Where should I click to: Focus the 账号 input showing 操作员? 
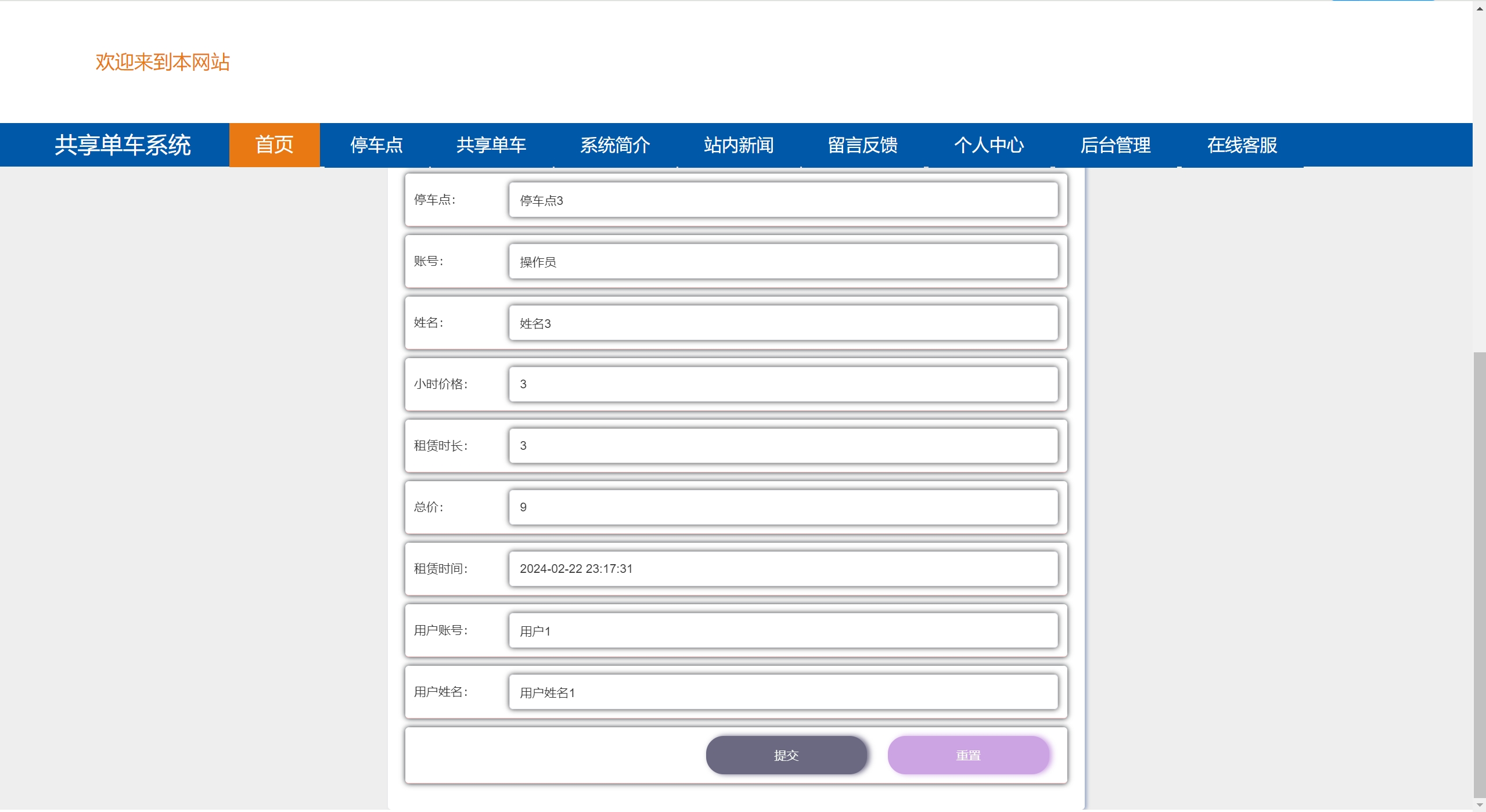(783, 262)
